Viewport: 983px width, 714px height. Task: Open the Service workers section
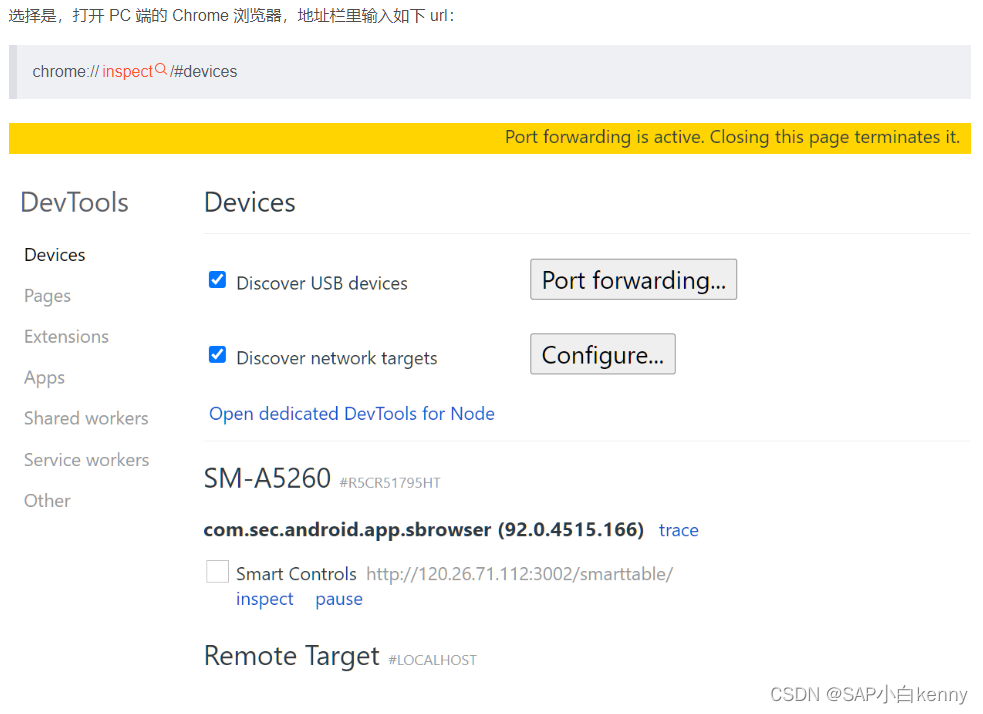[x=86, y=460]
